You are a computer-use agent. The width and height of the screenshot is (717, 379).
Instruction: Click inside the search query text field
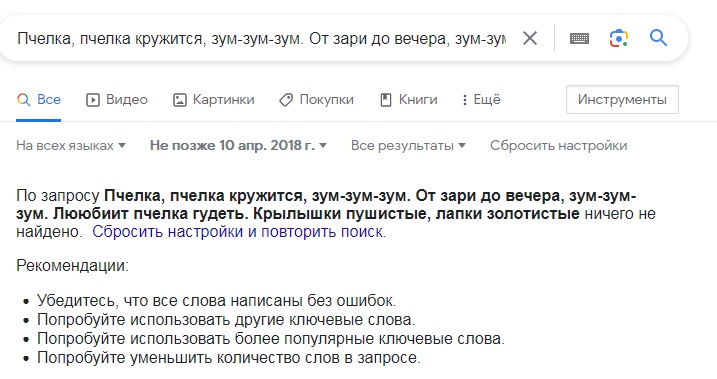262,38
